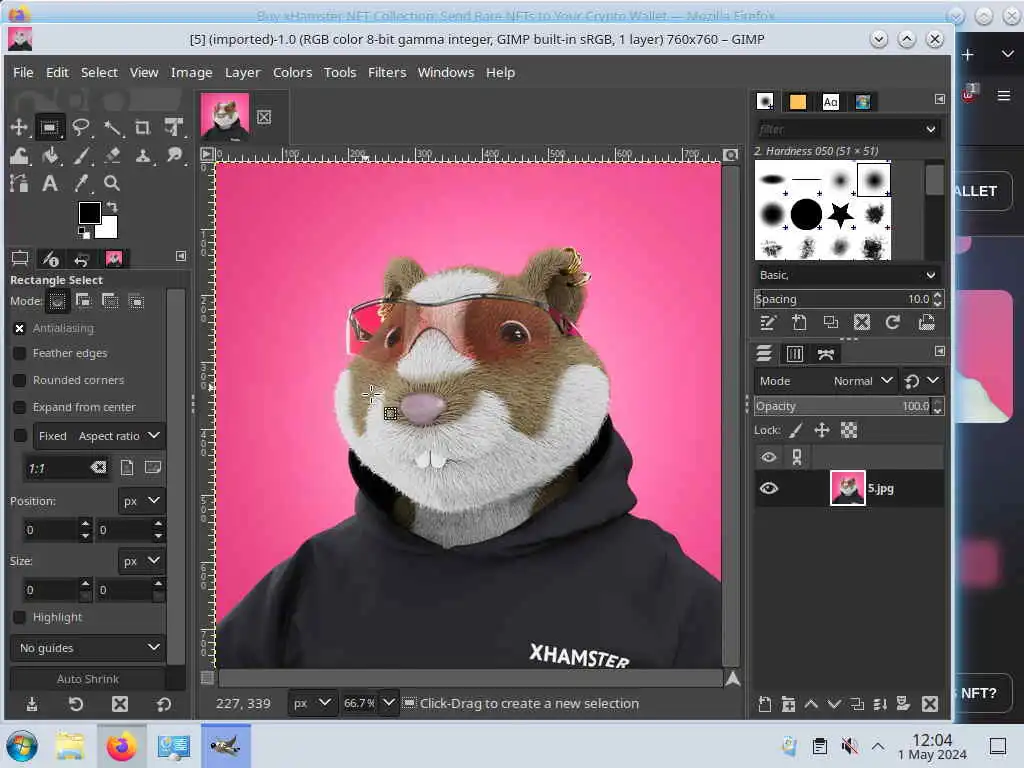Open the Select menu
Viewport: 1024px width, 768px height.
[99, 72]
